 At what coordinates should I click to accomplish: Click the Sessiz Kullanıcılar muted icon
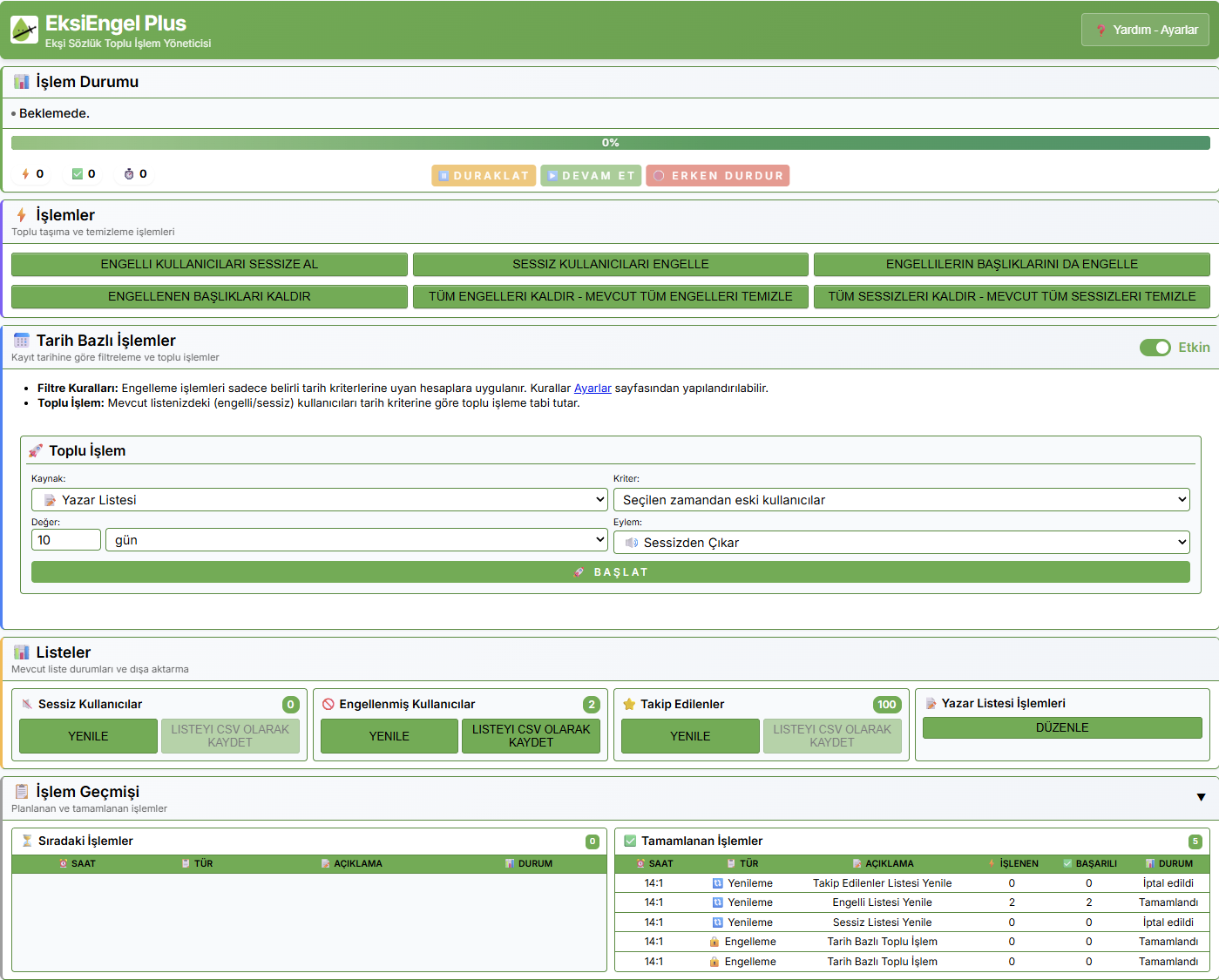(x=27, y=704)
